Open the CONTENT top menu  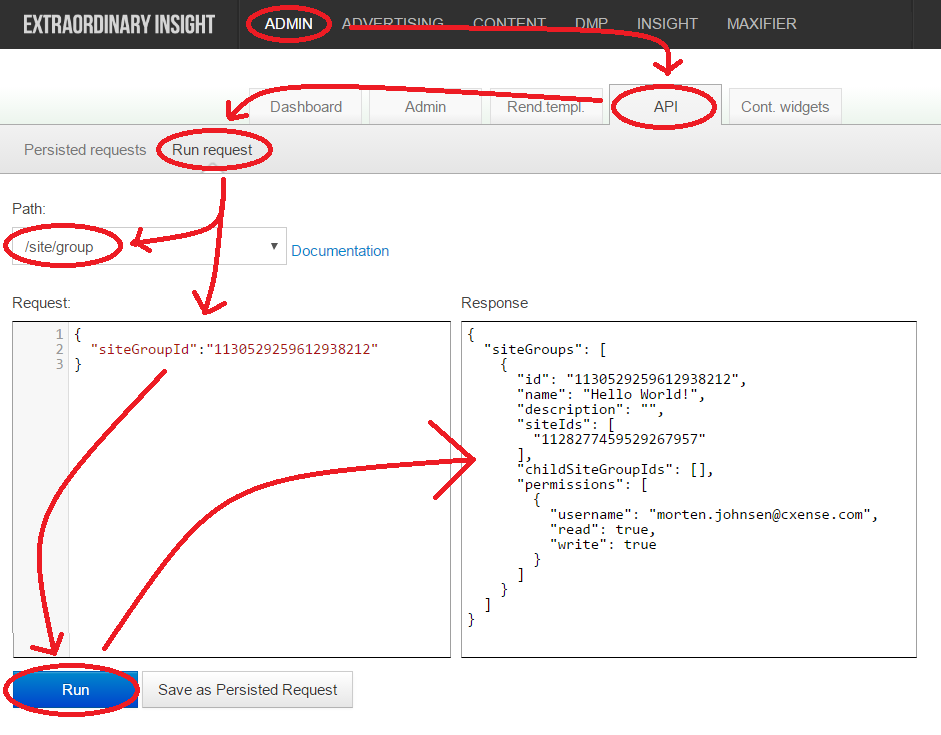tap(510, 24)
